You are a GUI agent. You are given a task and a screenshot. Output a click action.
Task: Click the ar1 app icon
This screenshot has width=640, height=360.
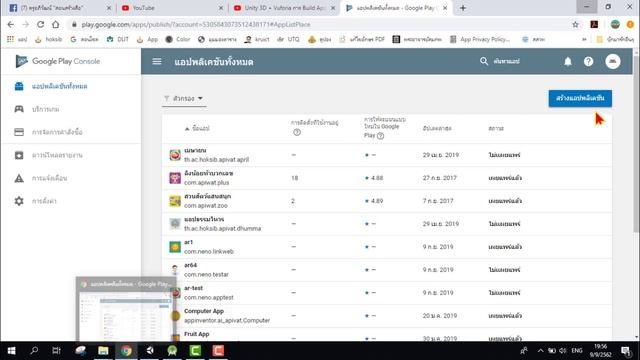click(175, 247)
